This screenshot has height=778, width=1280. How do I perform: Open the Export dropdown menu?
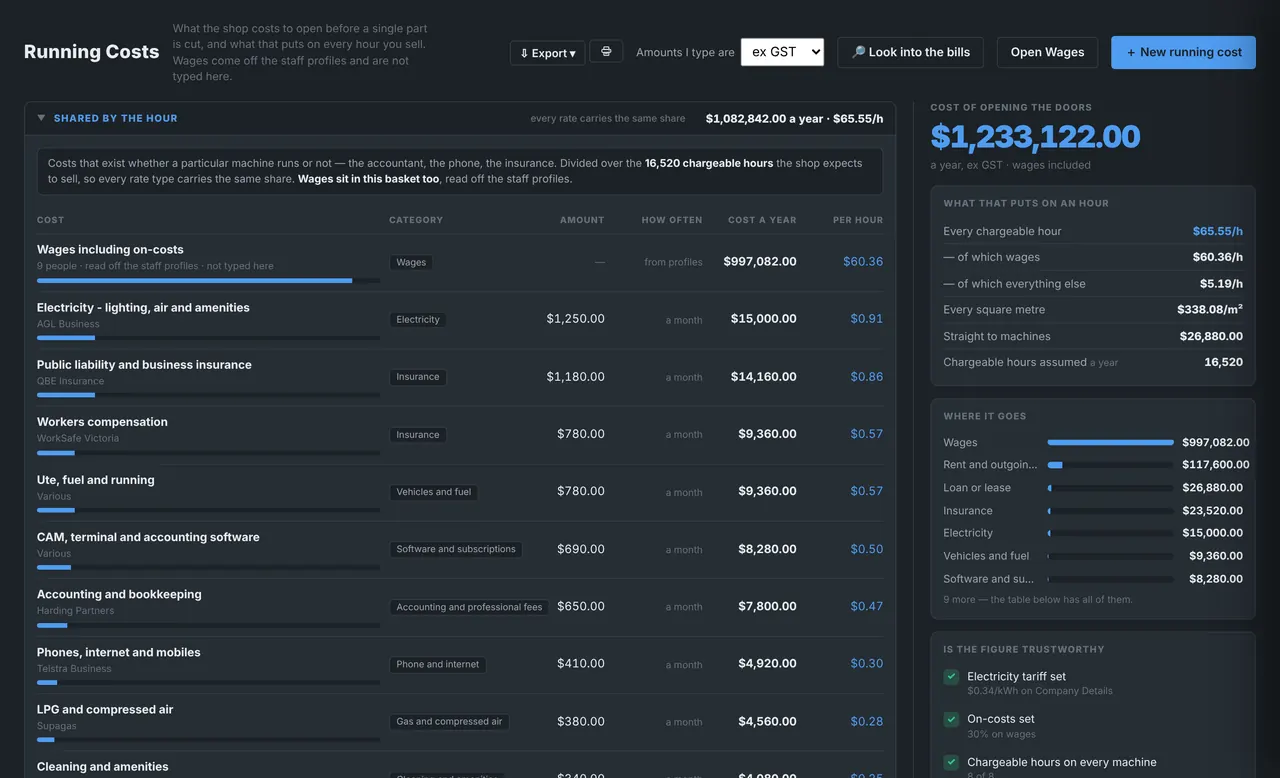(x=548, y=53)
